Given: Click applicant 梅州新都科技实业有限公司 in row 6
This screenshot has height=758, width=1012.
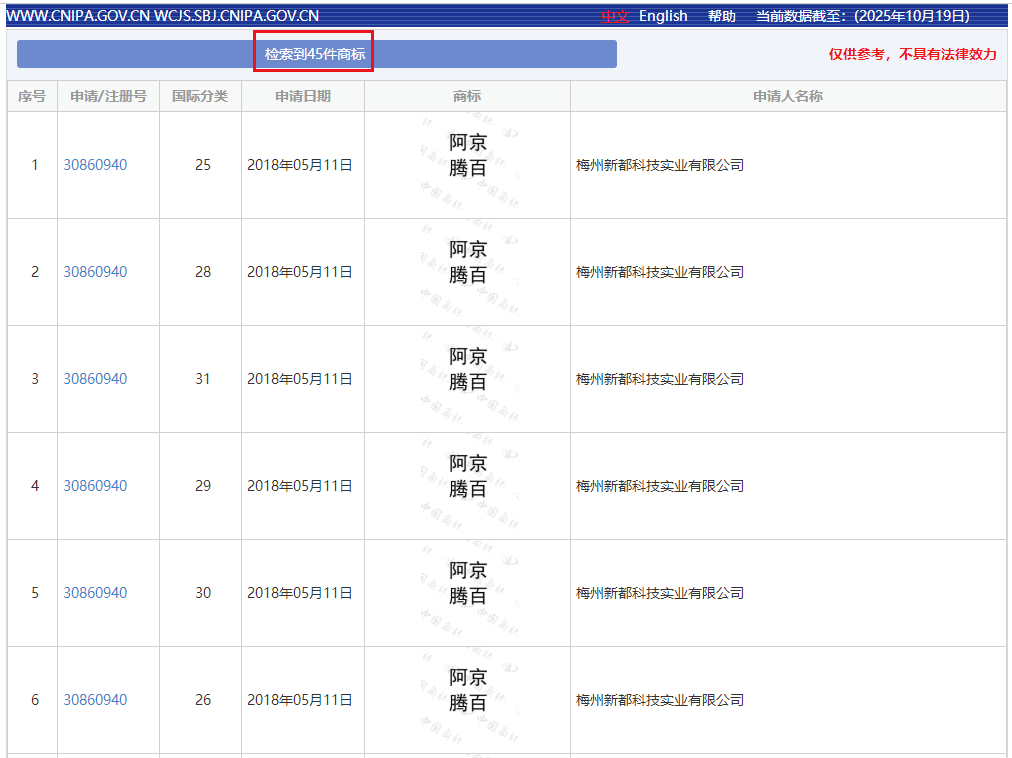Looking at the screenshot, I should point(660,700).
